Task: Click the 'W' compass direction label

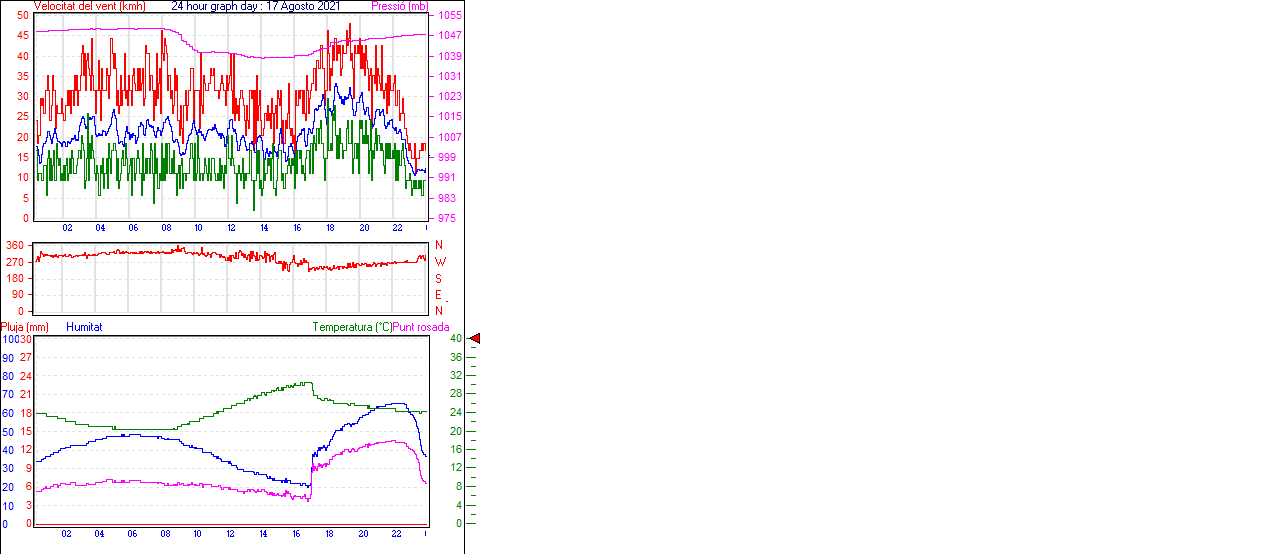Action: point(439,262)
